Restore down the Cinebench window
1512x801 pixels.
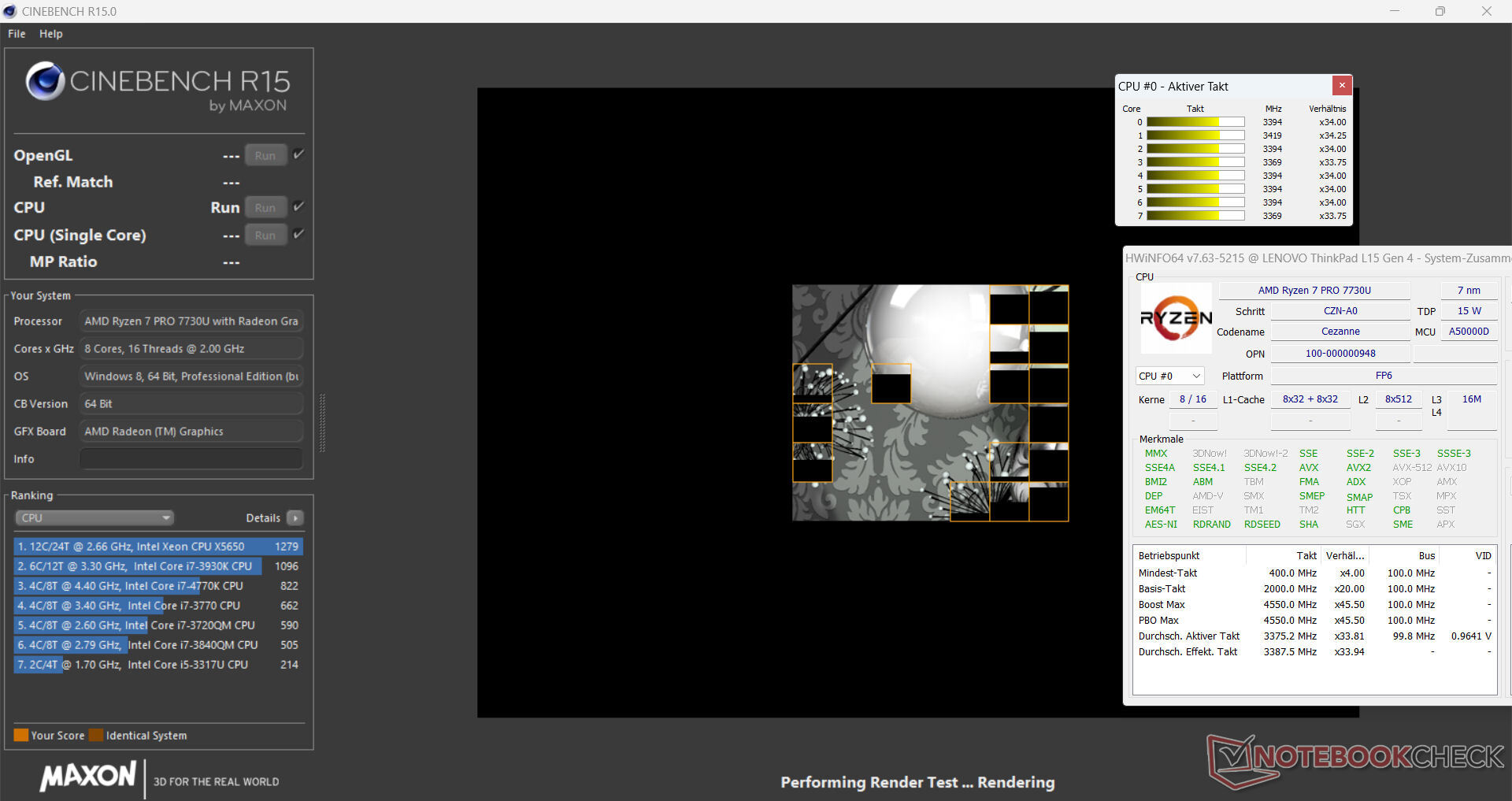tap(1440, 11)
